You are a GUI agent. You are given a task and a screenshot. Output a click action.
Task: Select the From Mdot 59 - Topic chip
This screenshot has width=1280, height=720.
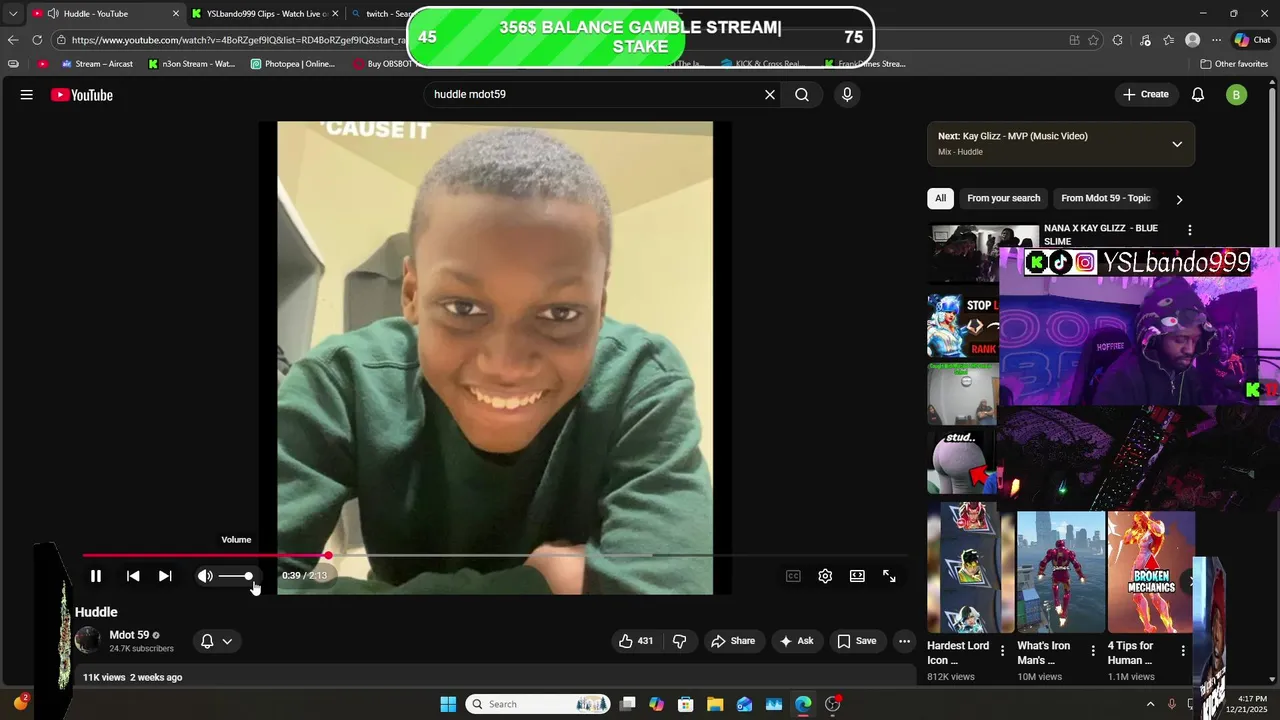point(1106,198)
